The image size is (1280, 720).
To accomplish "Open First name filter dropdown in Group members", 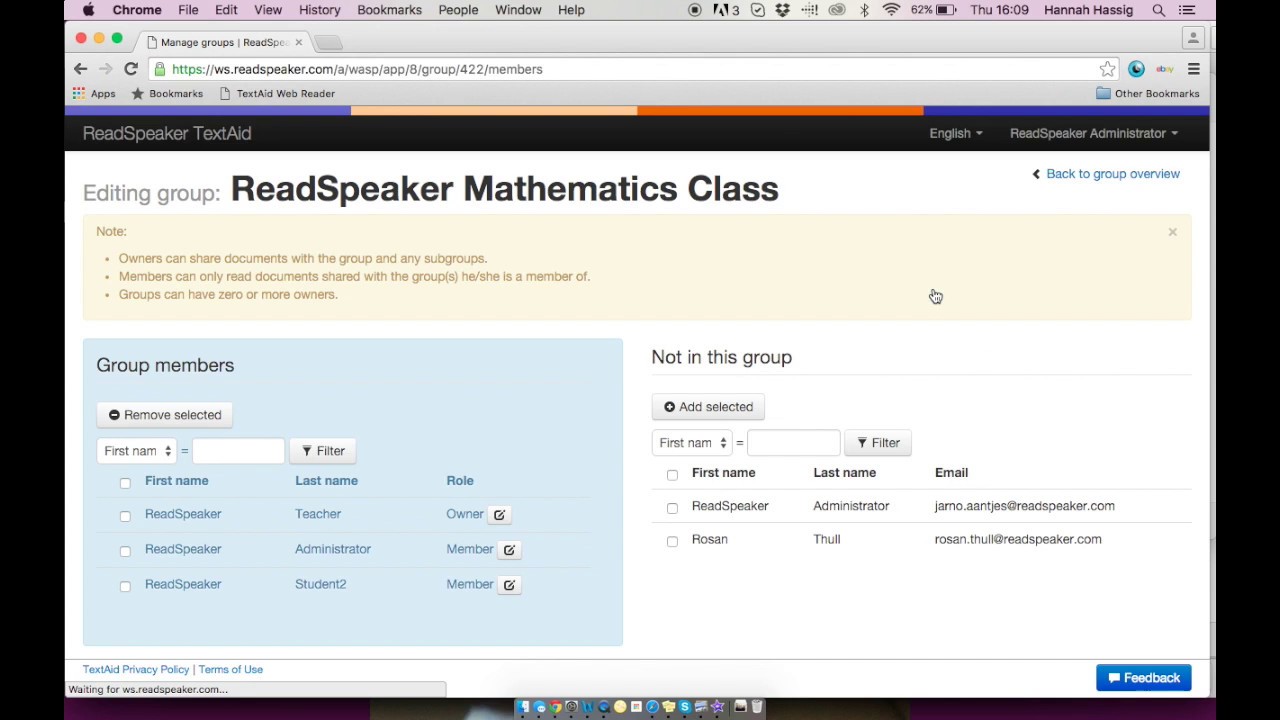I will 137,451.
